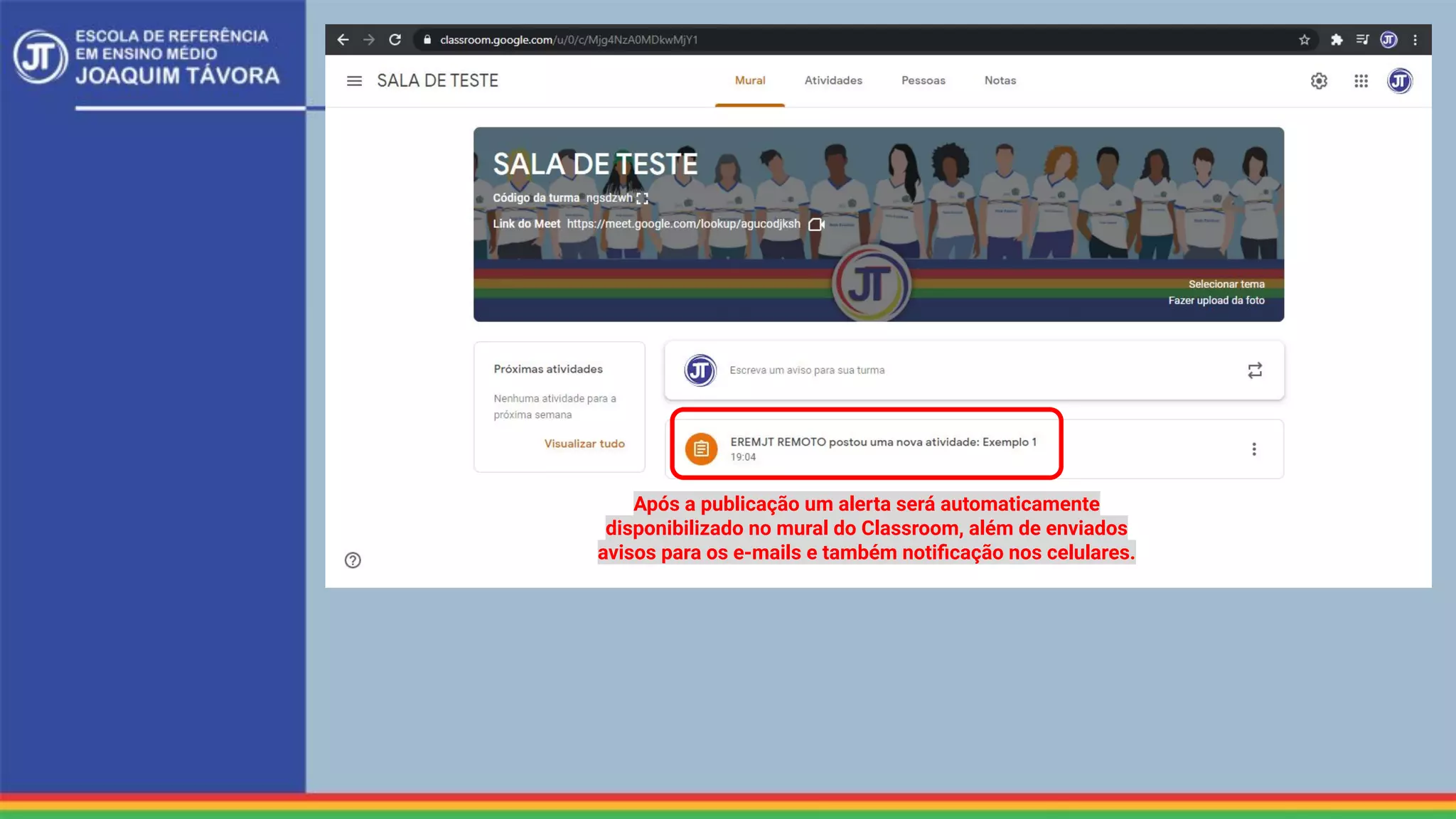This screenshot has width=1456, height=819.
Task: Click Selecionar tema on the banner
Action: [1226, 284]
